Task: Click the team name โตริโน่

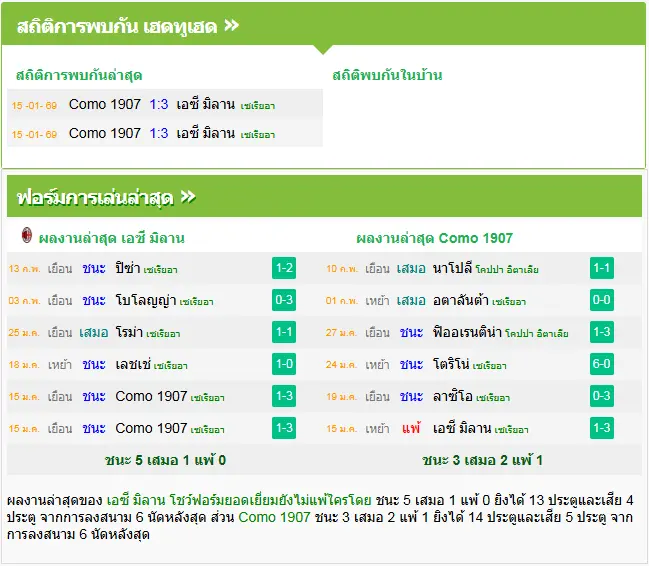Action: click(x=451, y=364)
